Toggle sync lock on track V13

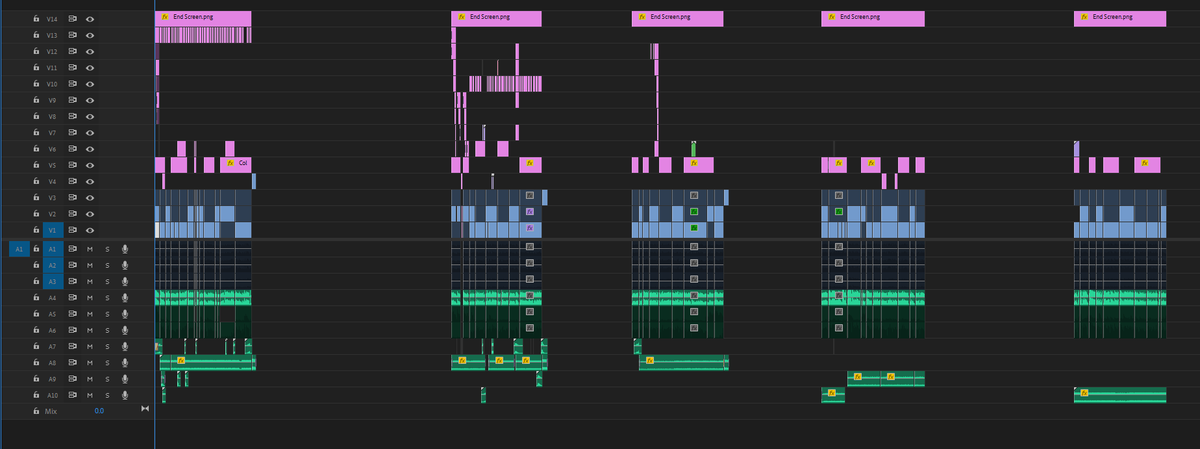pyautogui.click(x=73, y=35)
